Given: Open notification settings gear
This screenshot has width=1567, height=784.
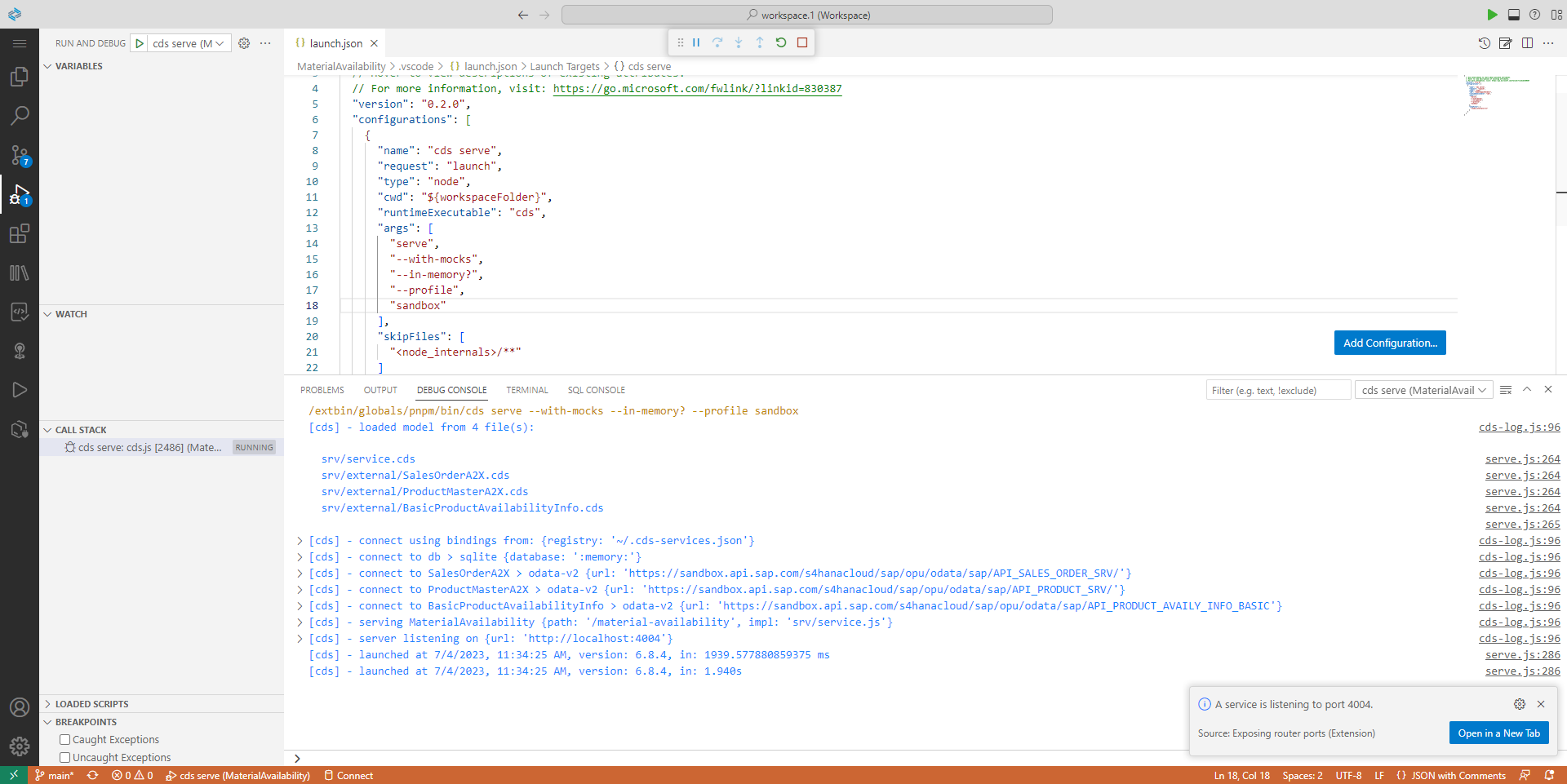Looking at the screenshot, I should [1520, 704].
